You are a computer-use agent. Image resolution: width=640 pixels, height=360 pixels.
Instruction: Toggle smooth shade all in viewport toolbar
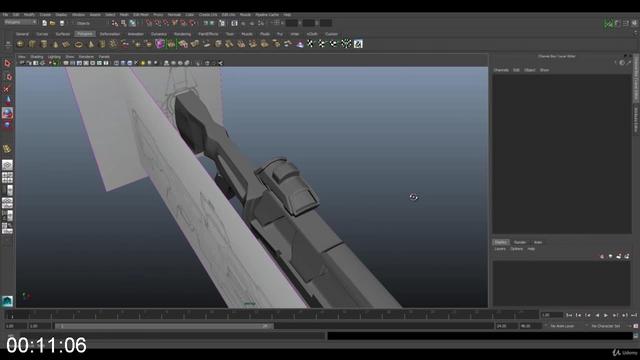(x=123, y=63)
